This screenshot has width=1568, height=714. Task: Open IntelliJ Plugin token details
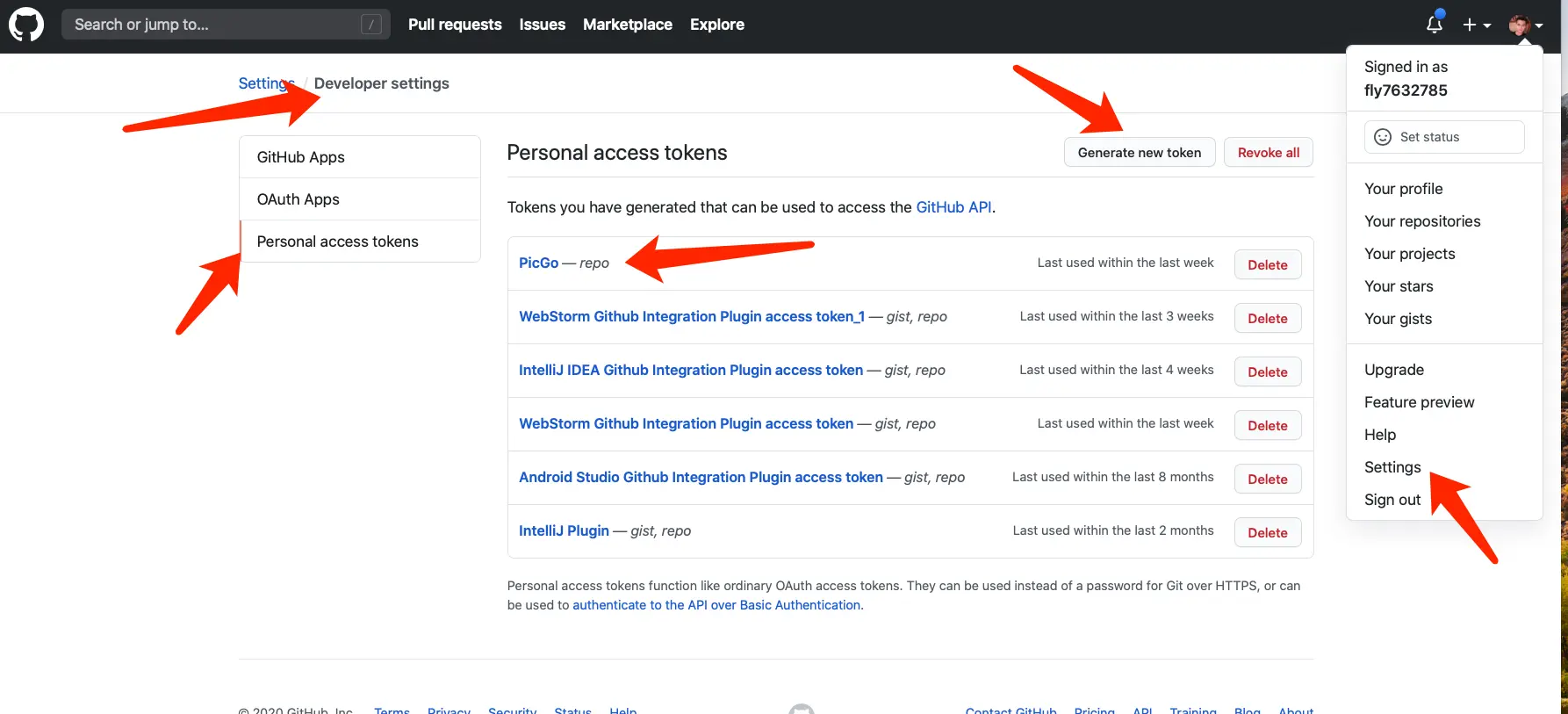pos(564,530)
